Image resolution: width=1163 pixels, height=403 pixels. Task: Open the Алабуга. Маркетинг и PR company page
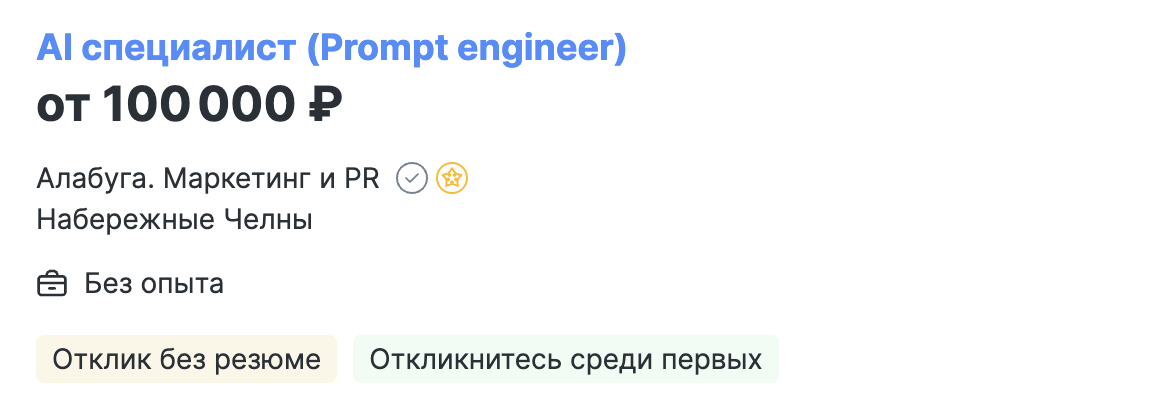click(x=208, y=179)
